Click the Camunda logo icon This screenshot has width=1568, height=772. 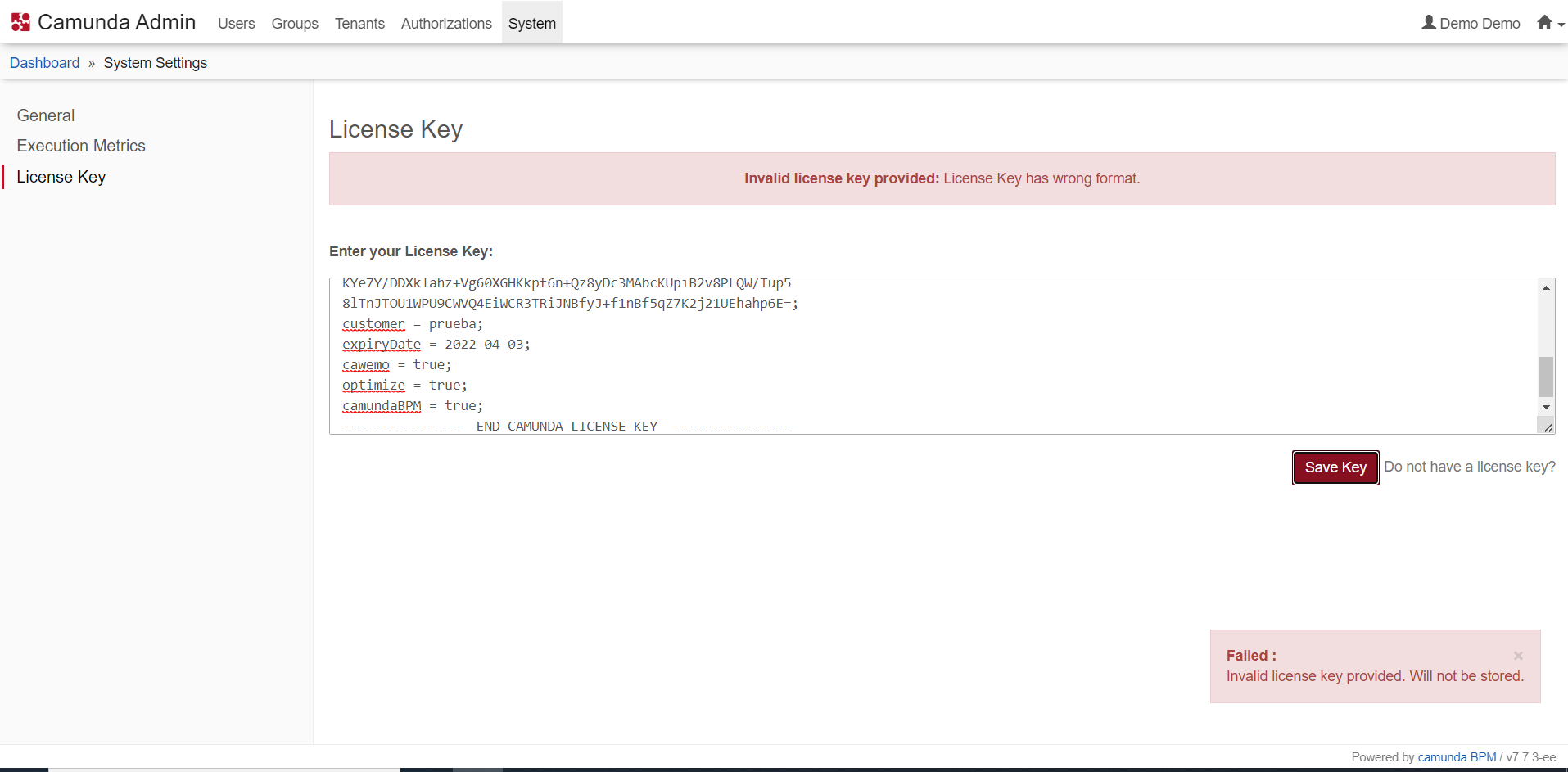click(20, 22)
